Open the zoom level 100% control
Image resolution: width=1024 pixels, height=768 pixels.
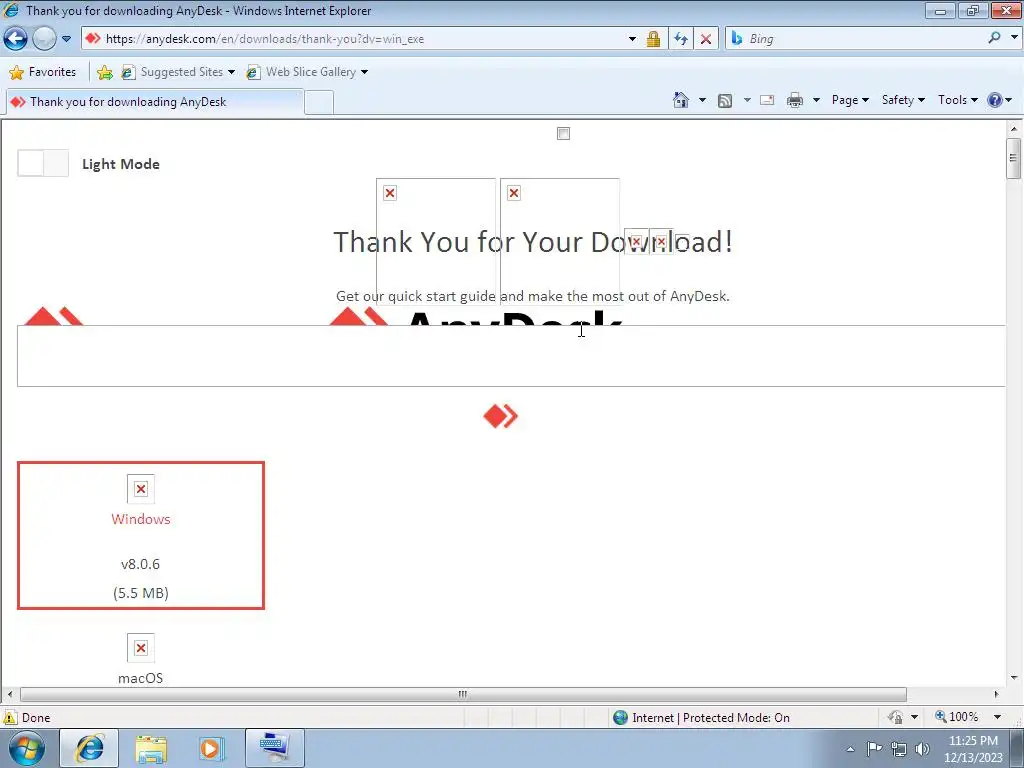click(x=957, y=717)
